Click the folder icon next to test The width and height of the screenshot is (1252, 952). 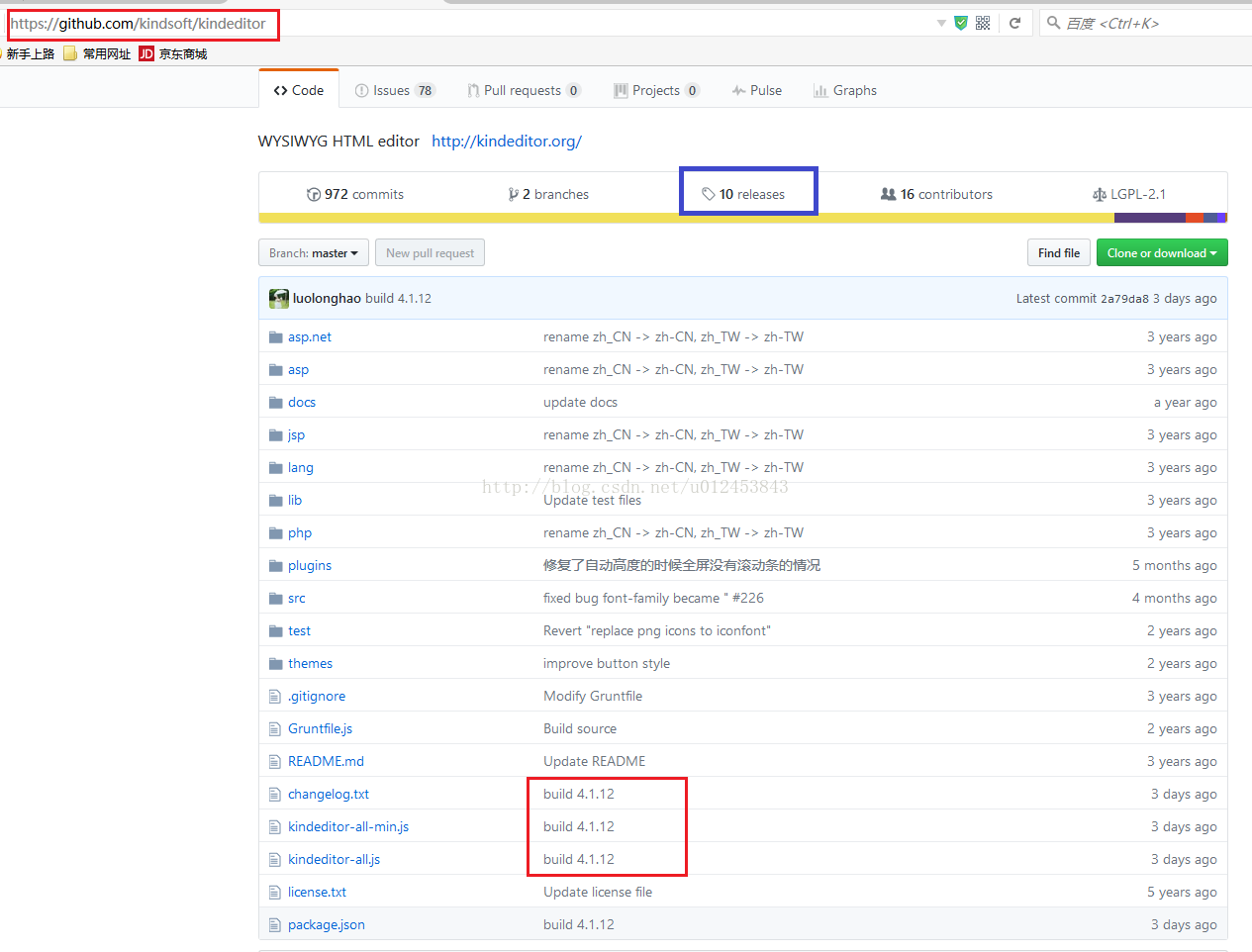[x=276, y=631]
